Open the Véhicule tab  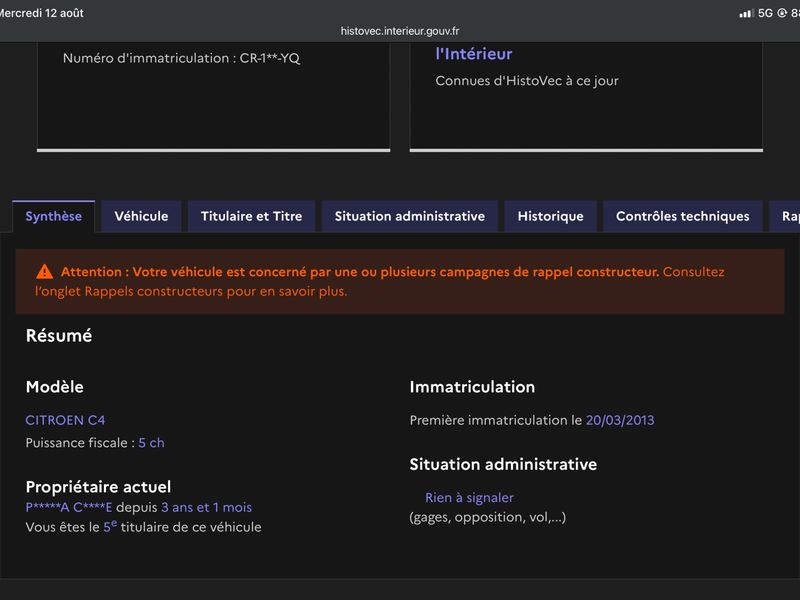141,216
